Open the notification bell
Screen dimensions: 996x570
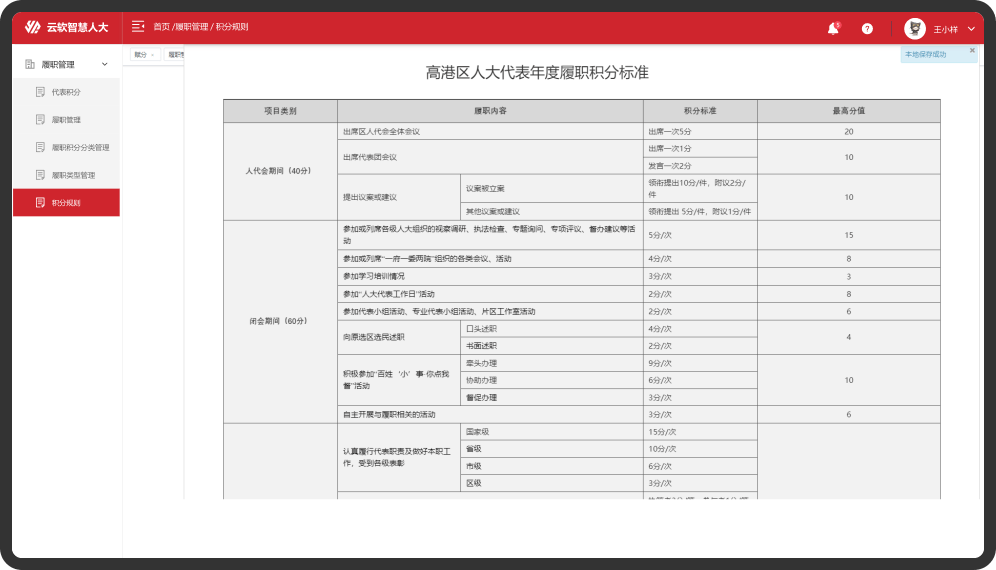[x=832, y=29]
